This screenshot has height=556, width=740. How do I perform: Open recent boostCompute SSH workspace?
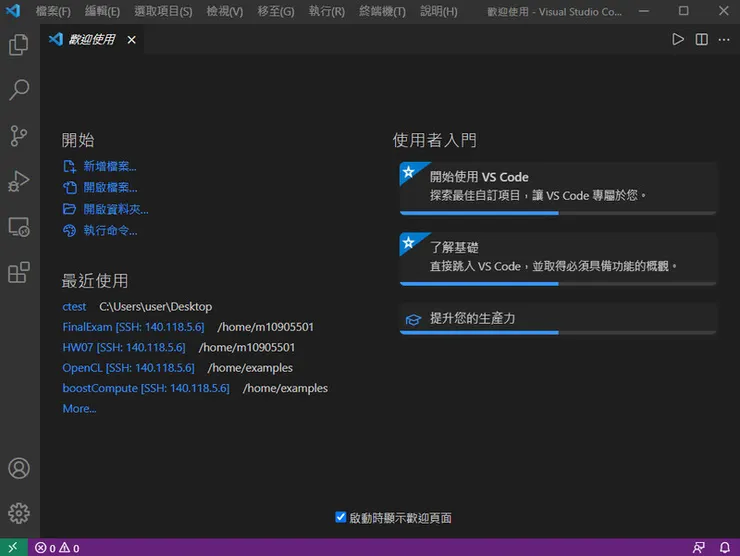pos(146,388)
